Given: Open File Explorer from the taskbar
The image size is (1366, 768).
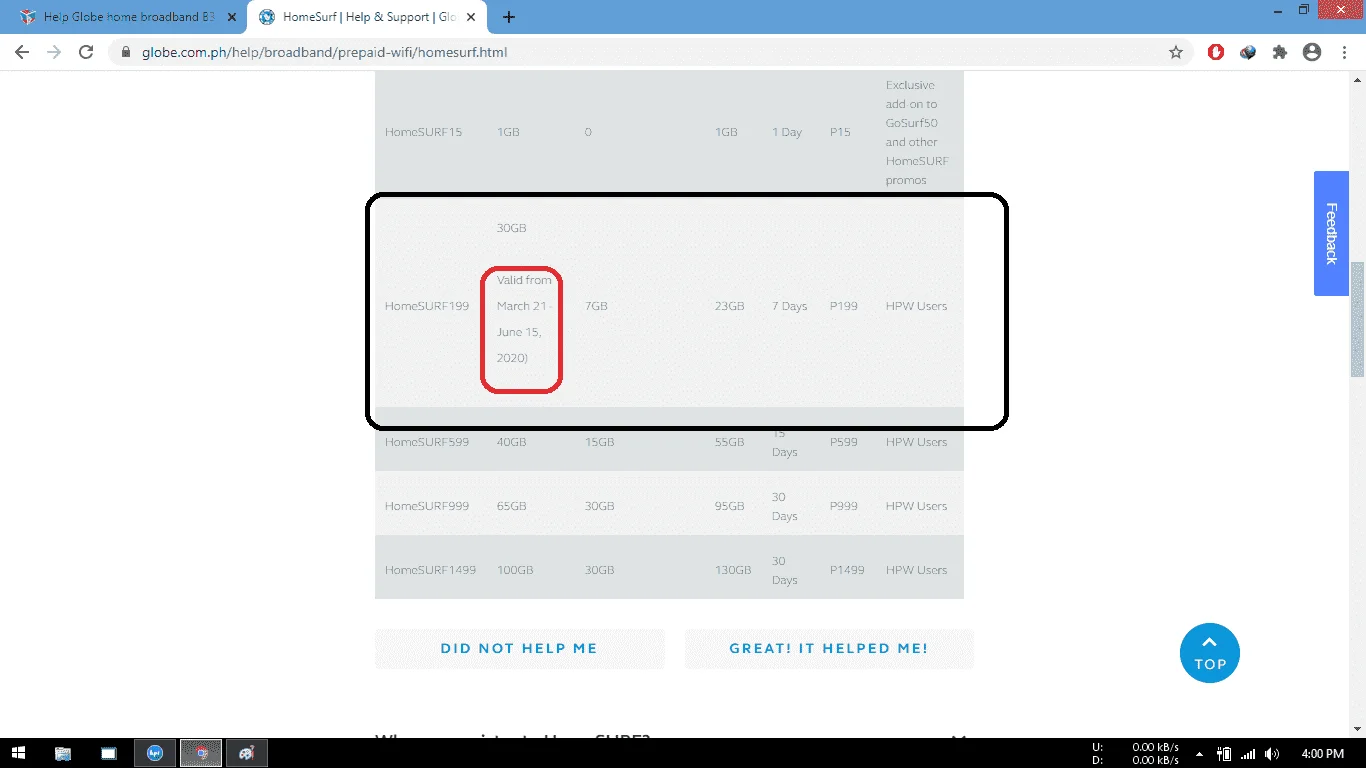Looking at the screenshot, I should 63,753.
